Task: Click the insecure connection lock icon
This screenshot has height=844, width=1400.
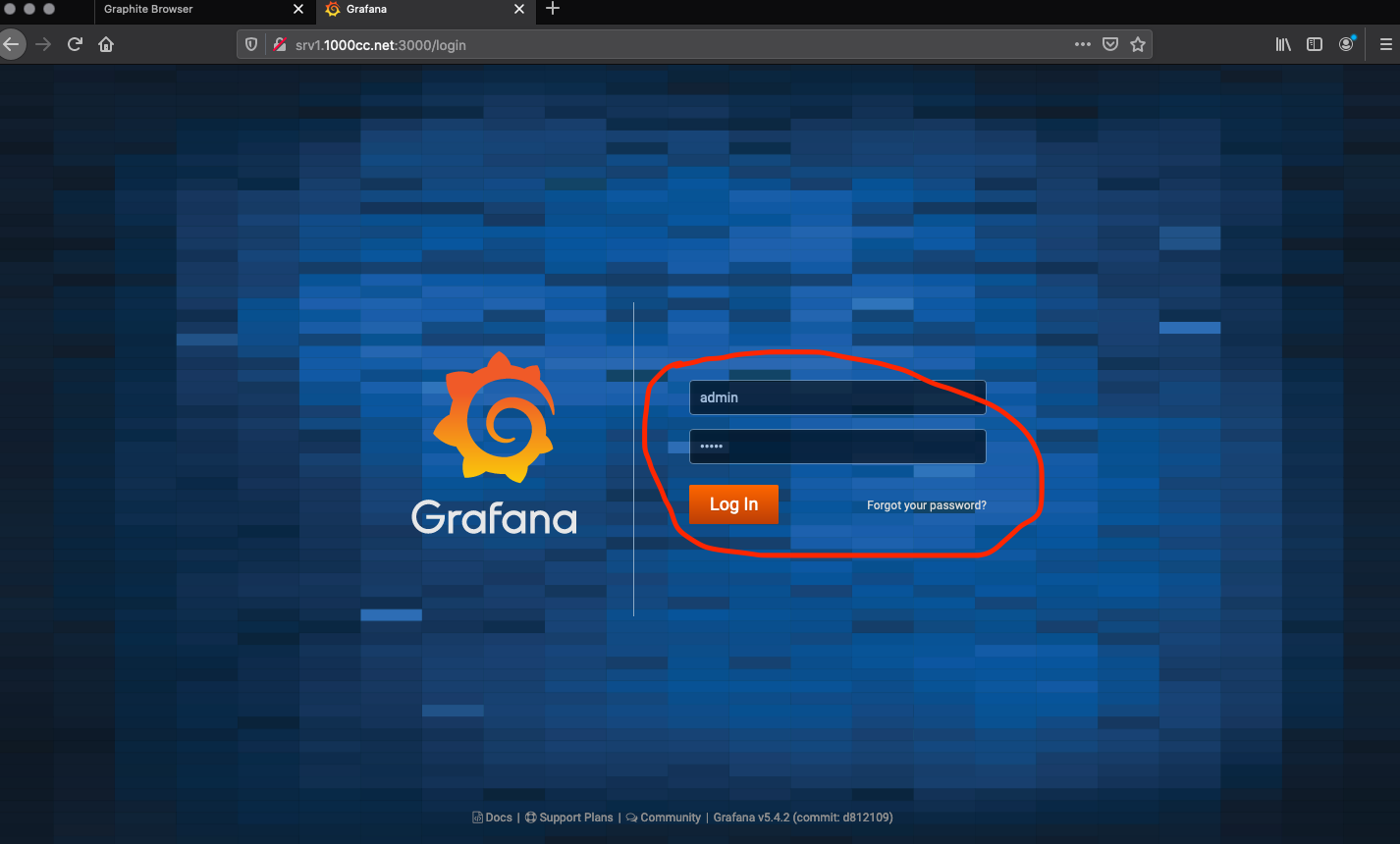Action: click(279, 44)
